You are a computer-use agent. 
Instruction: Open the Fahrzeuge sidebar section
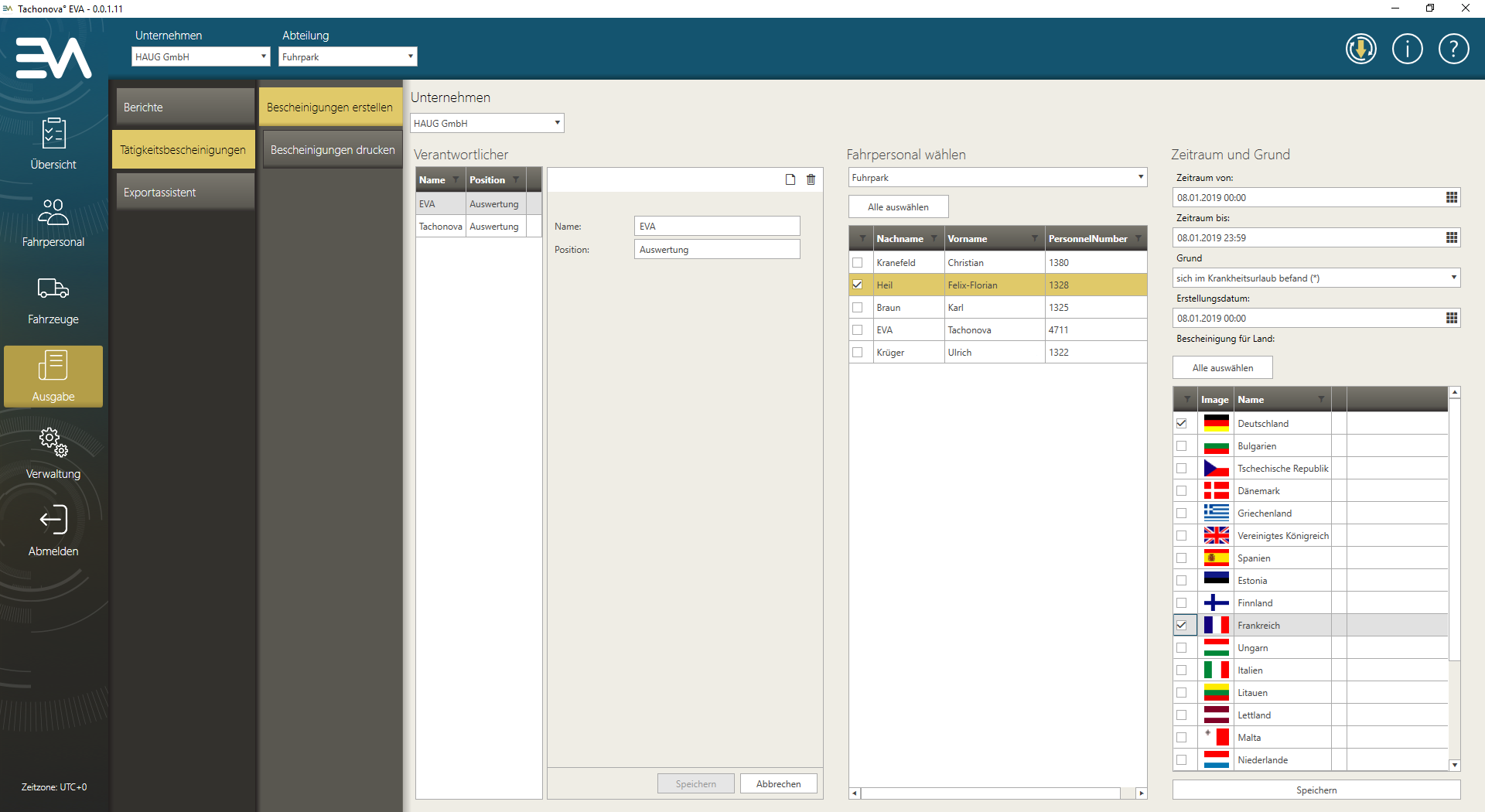(x=53, y=300)
